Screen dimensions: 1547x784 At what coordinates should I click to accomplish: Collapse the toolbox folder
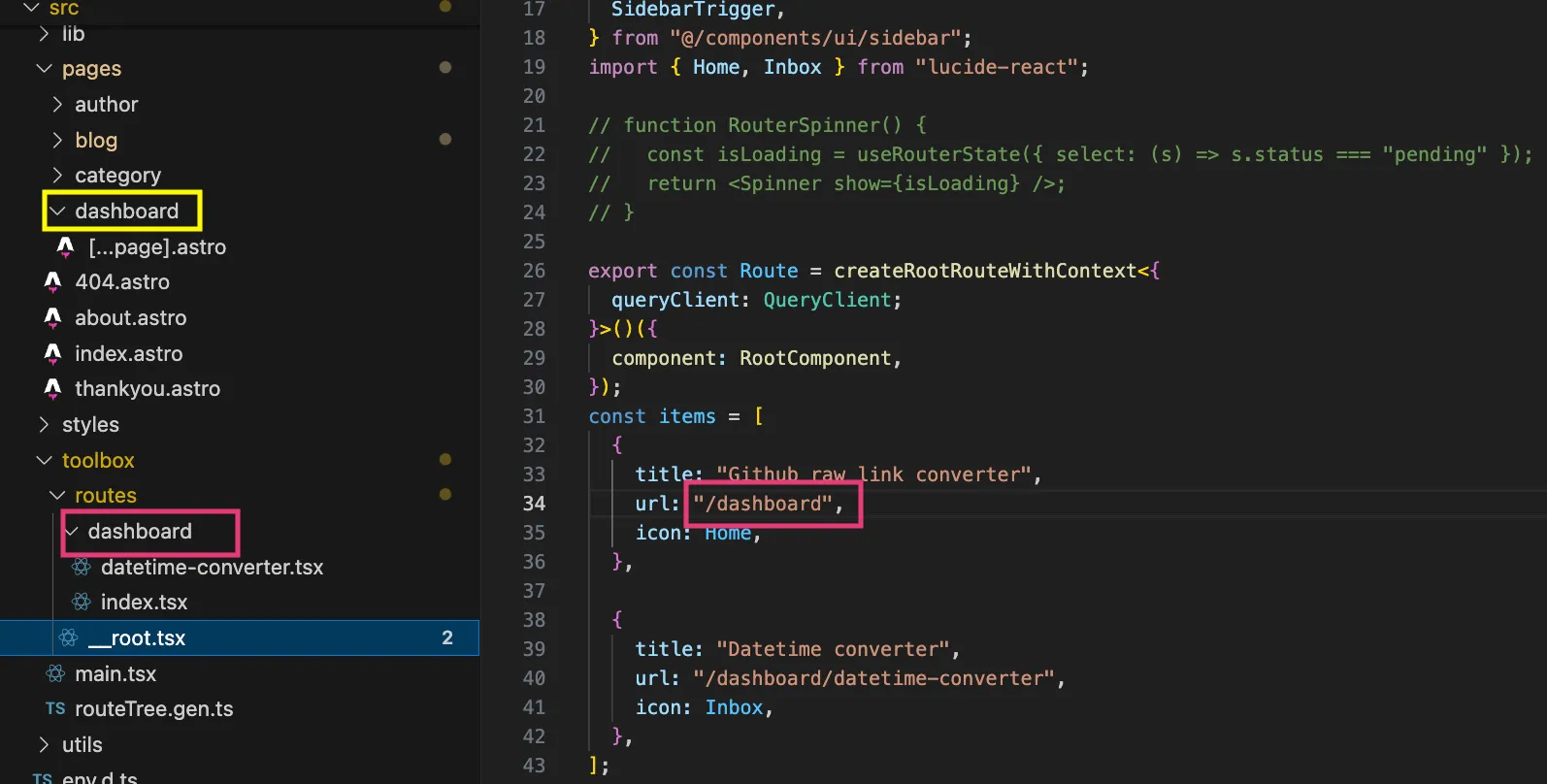click(x=44, y=460)
